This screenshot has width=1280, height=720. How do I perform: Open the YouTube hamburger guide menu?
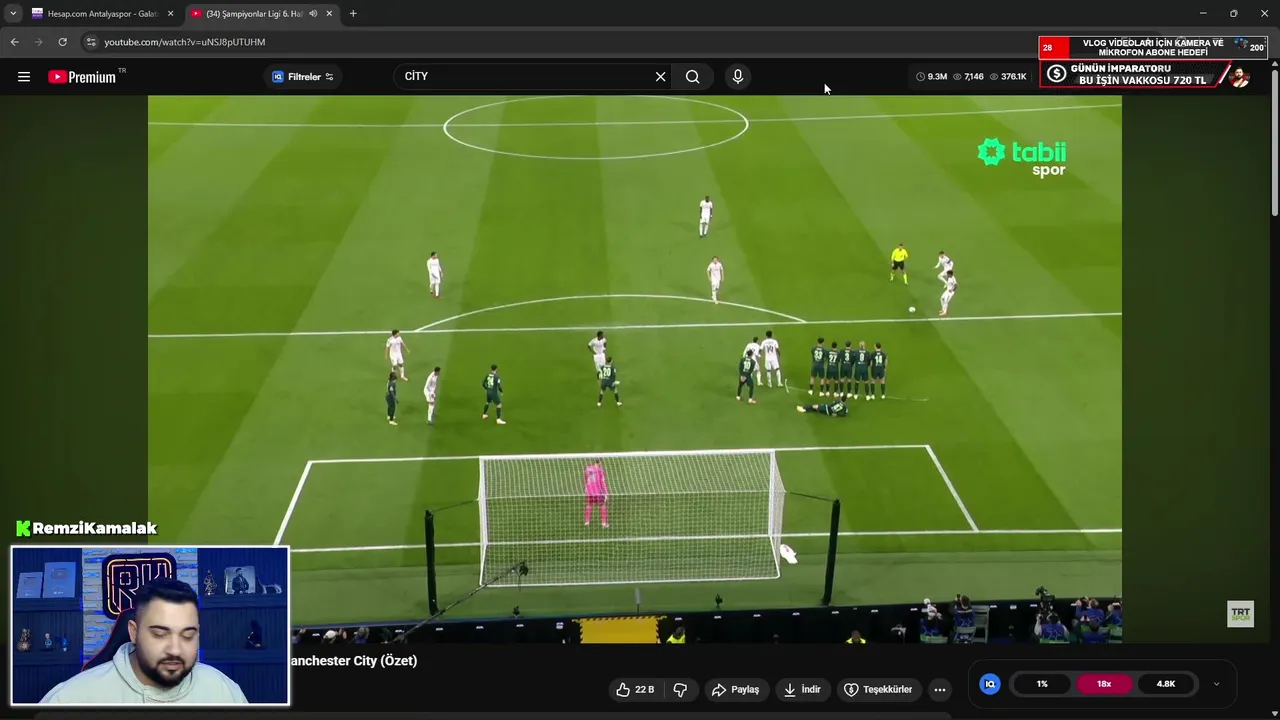pos(24,77)
